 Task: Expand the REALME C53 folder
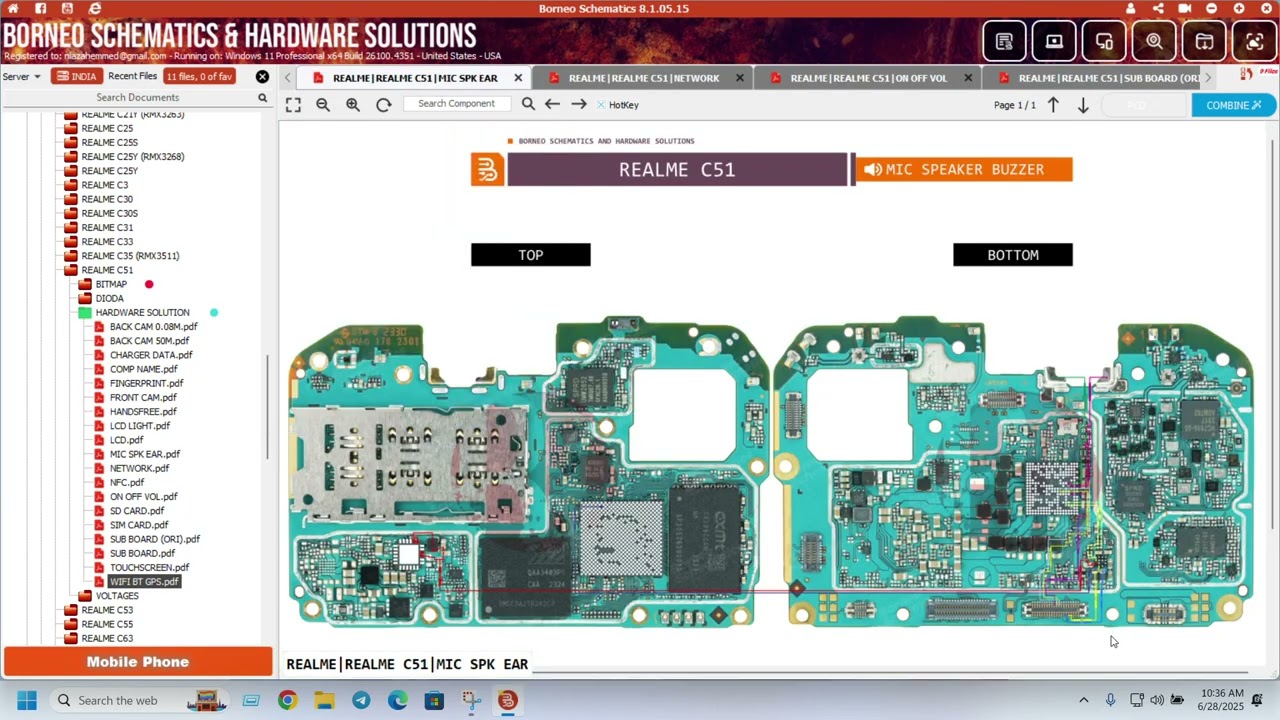(x=70, y=610)
